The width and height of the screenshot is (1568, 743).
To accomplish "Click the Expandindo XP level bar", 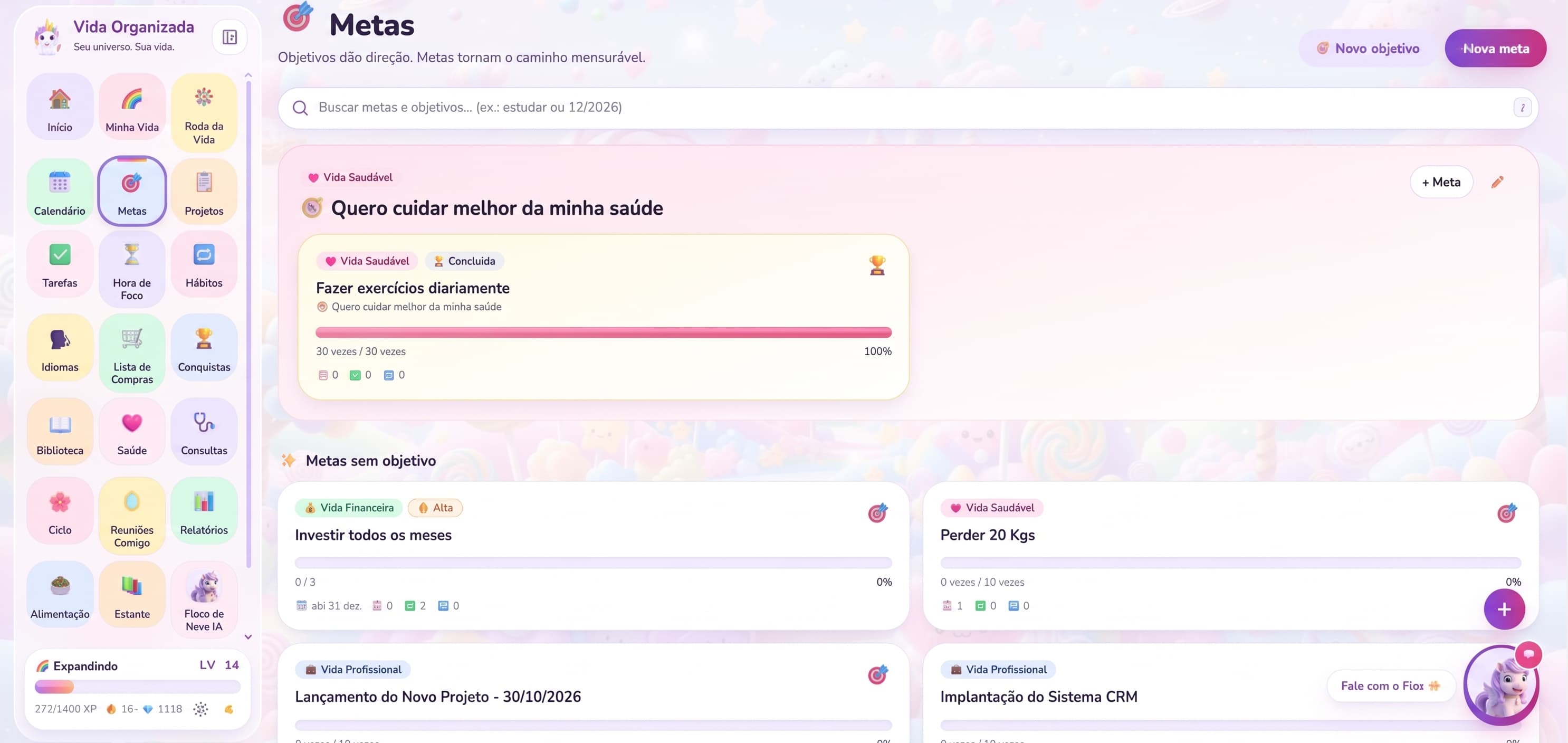I will coord(138,687).
